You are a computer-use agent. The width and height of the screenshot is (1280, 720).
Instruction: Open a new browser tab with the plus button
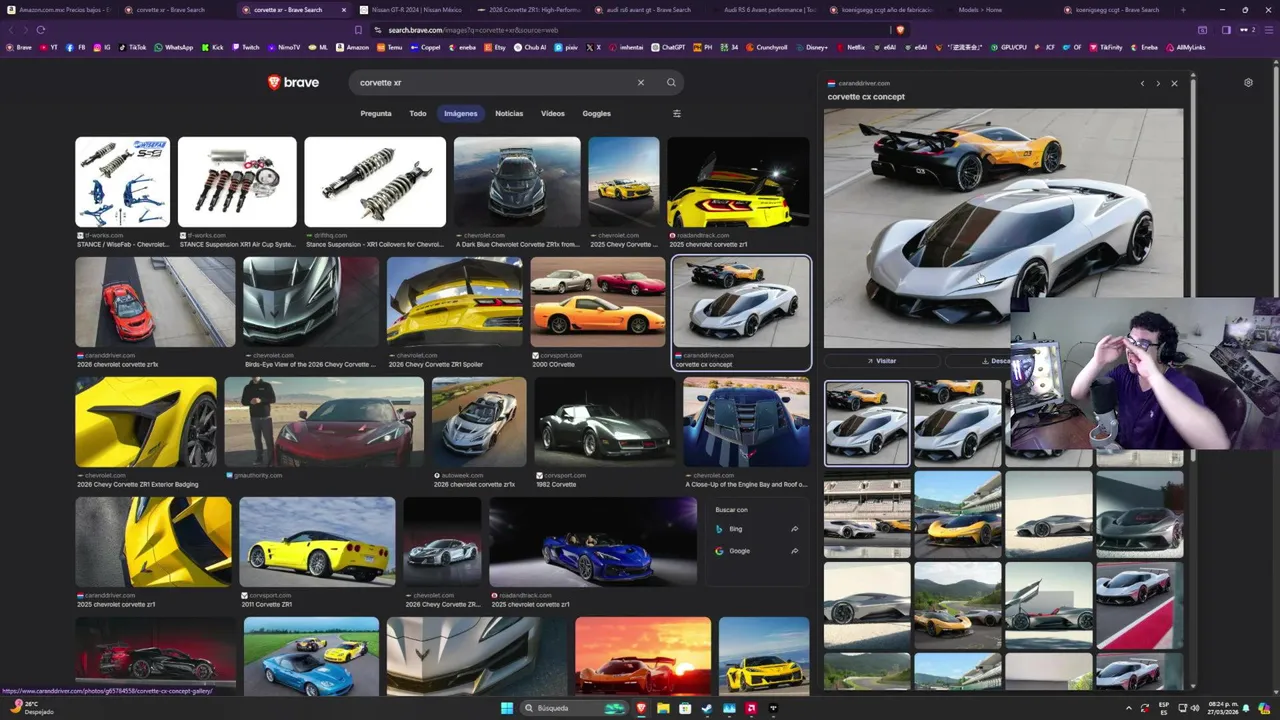(x=1183, y=10)
